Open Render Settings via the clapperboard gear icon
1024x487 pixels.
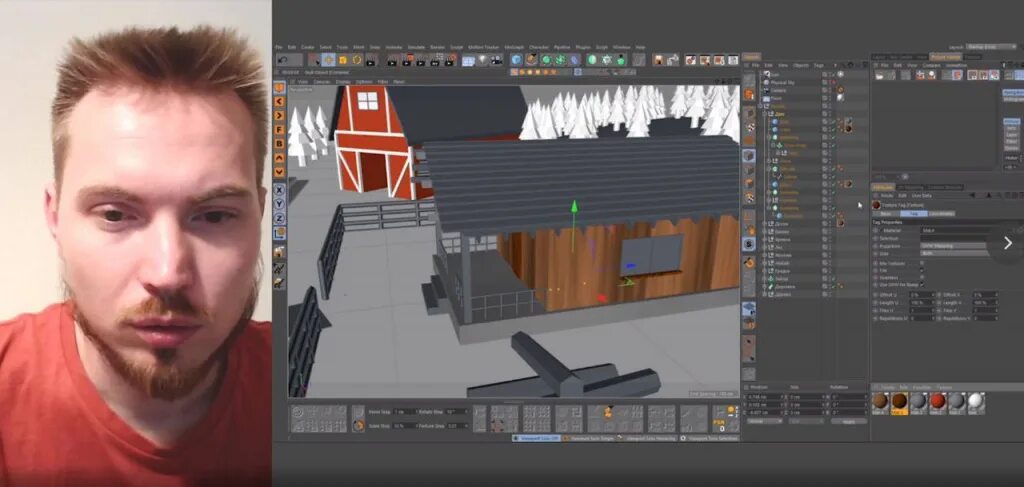(x=451, y=59)
